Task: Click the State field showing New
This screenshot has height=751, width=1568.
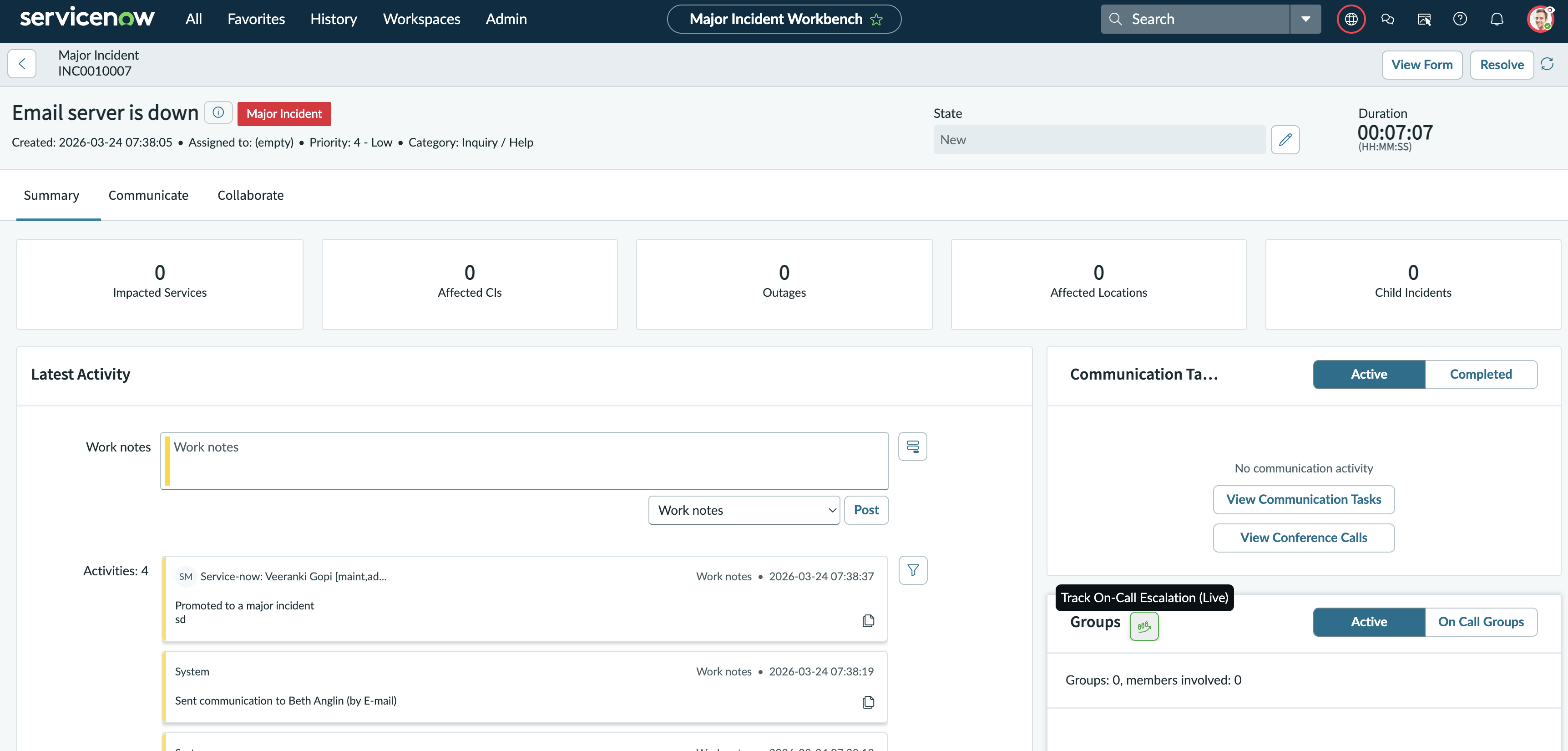Action: [x=1099, y=139]
